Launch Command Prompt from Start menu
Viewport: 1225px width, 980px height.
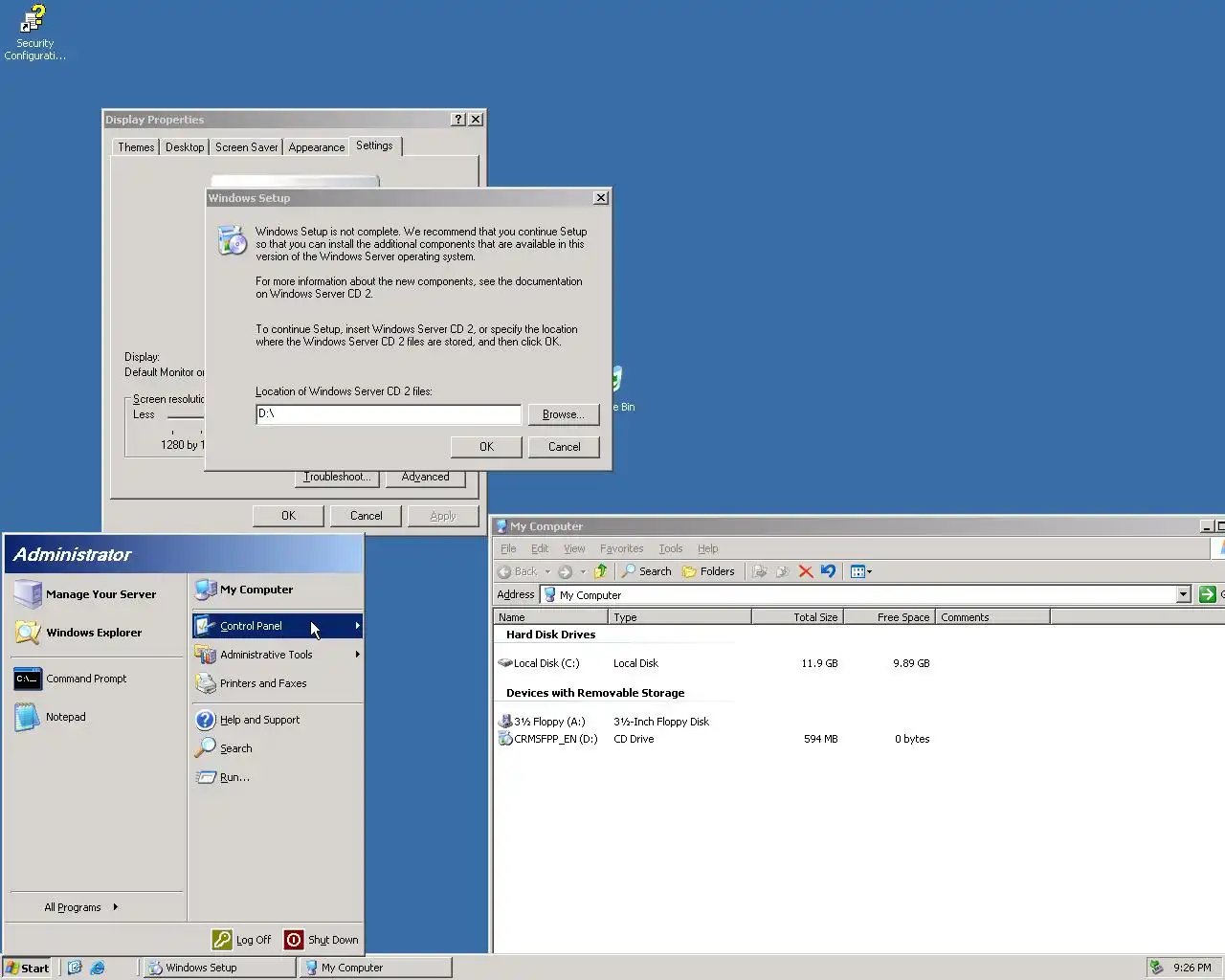(85, 679)
